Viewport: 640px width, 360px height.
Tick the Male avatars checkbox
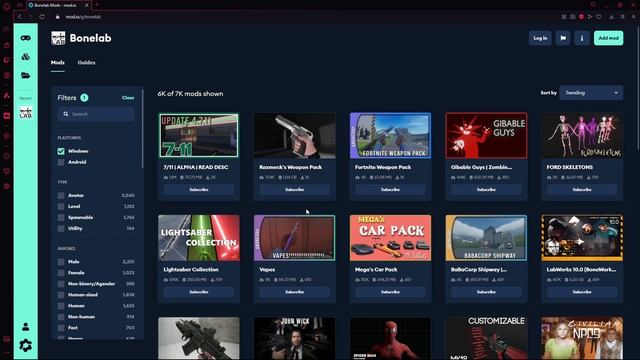click(61, 262)
